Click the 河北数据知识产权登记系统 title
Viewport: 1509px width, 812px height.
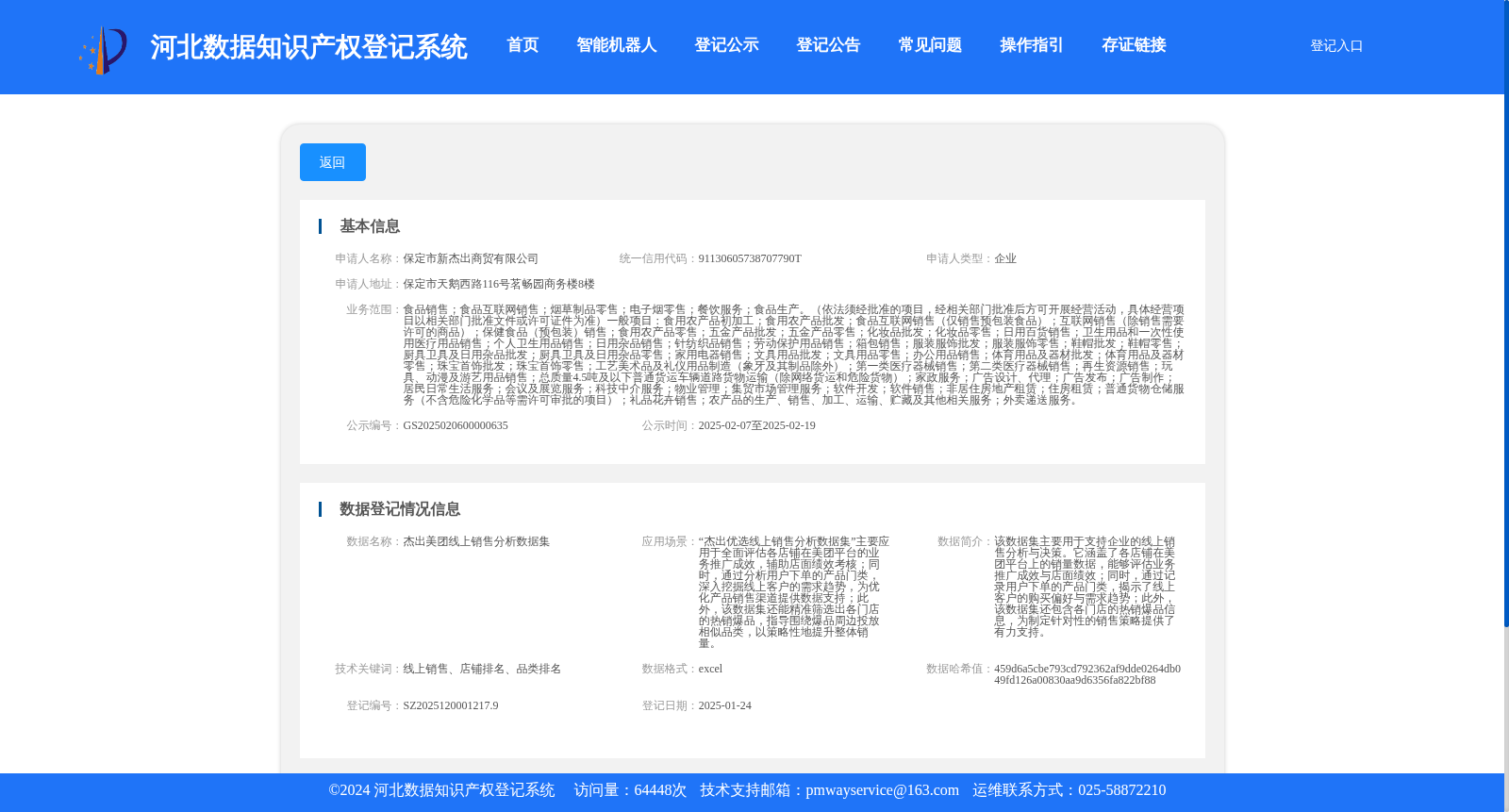pyautogui.click(x=308, y=47)
